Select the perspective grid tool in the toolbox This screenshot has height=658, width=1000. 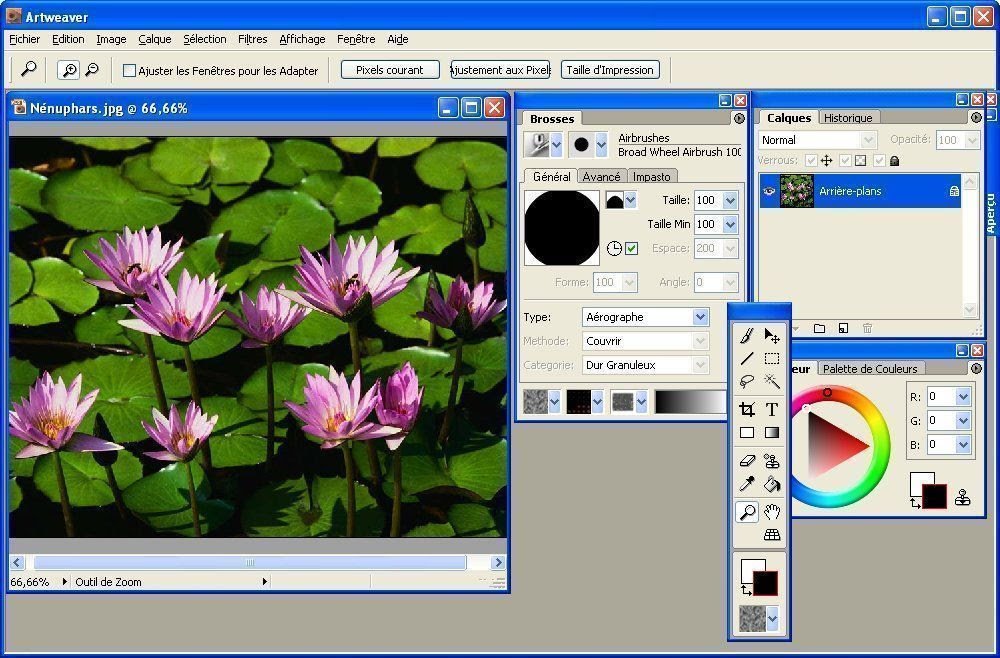click(x=772, y=535)
